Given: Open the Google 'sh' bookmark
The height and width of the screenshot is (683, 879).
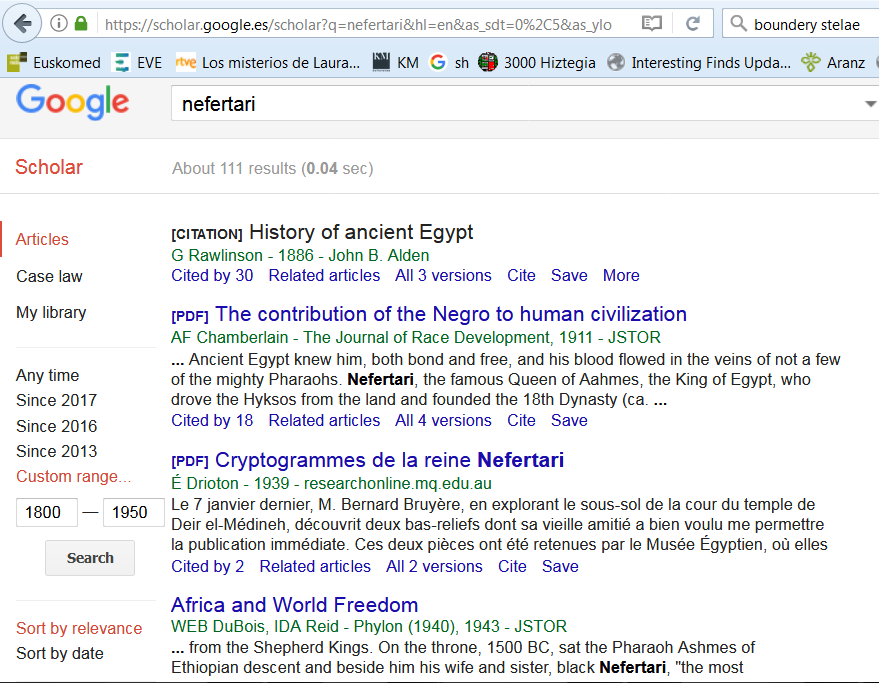Looking at the screenshot, I should (449, 62).
